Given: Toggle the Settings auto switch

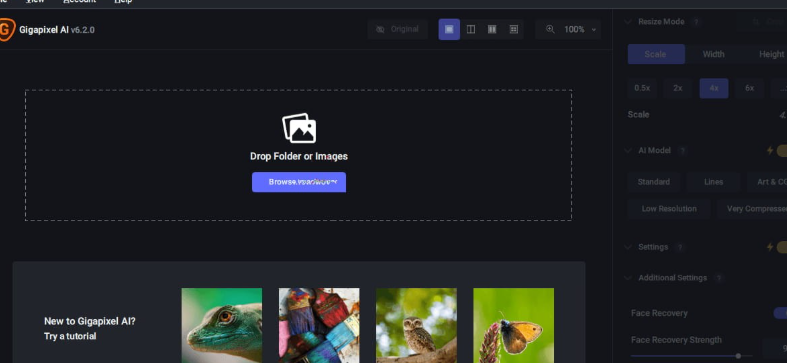Looking at the screenshot, I should [x=781, y=247].
